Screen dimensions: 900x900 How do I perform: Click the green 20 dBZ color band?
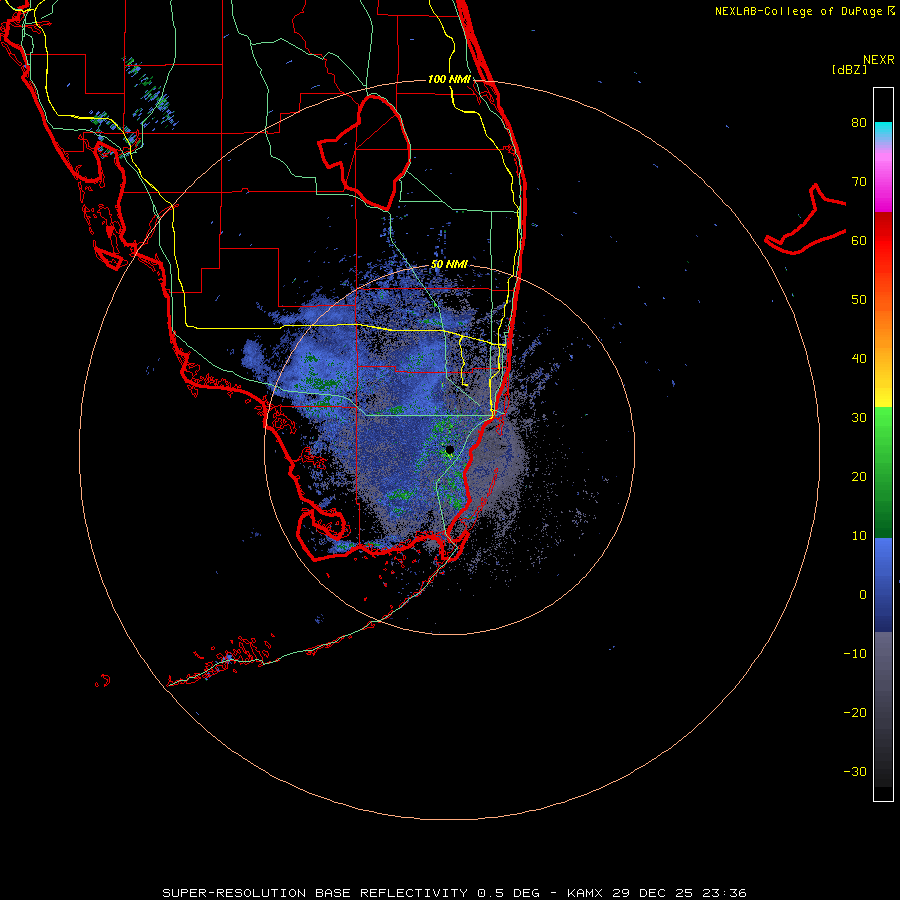(883, 477)
